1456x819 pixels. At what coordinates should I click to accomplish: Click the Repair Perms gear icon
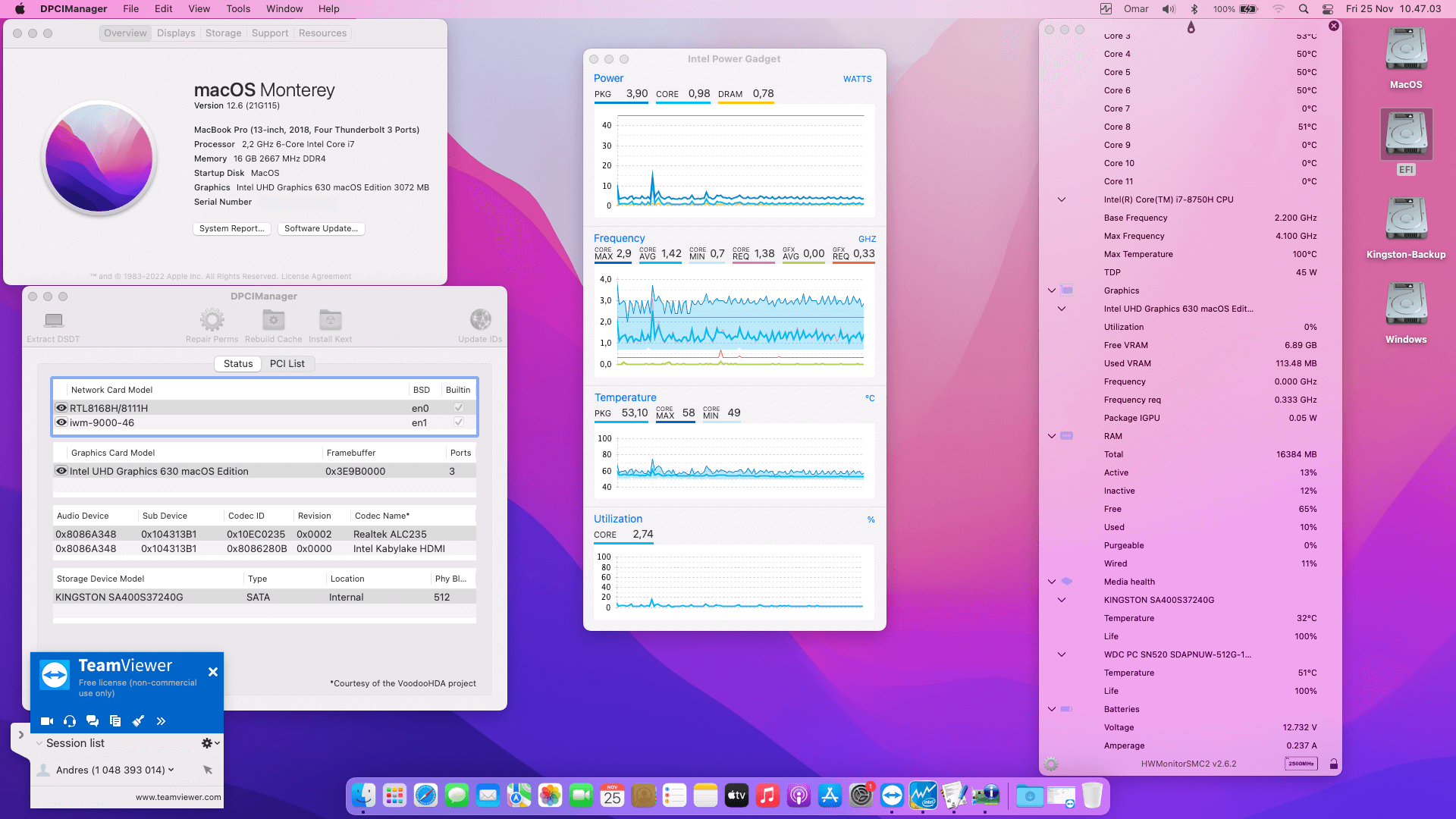pyautogui.click(x=212, y=320)
